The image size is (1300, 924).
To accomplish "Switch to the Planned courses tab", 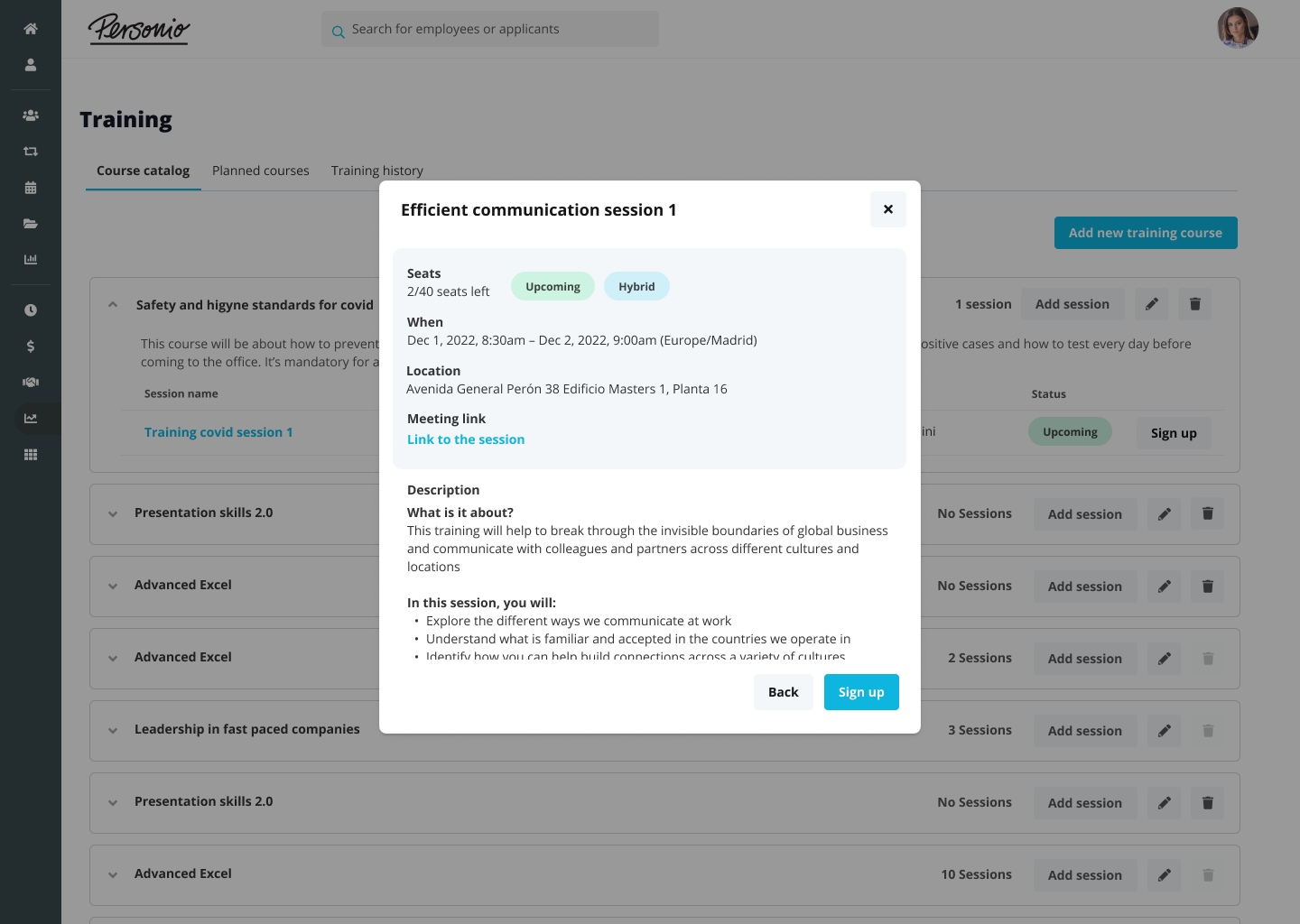I will (260, 171).
